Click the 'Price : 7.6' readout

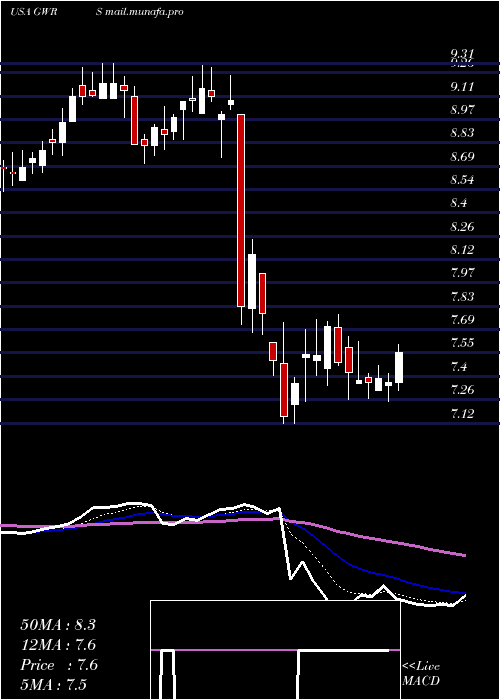point(59,665)
